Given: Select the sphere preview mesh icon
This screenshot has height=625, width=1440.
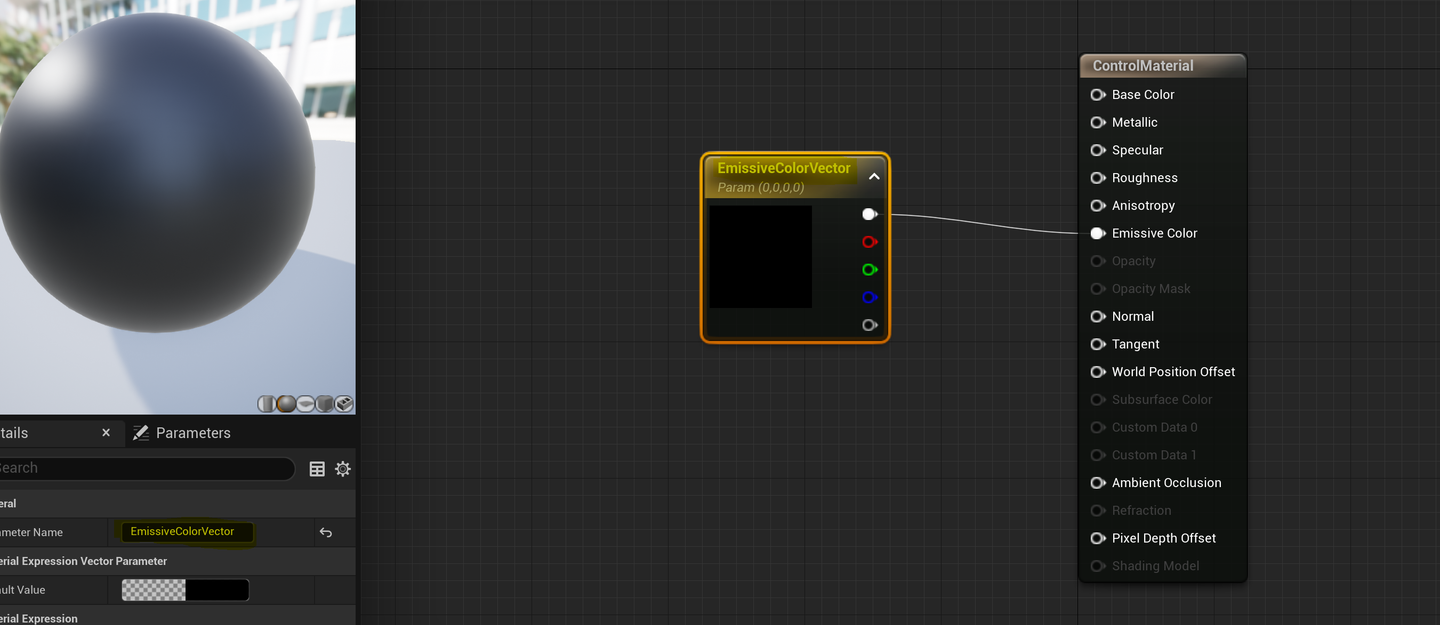Looking at the screenshot, I should (285, 404).
